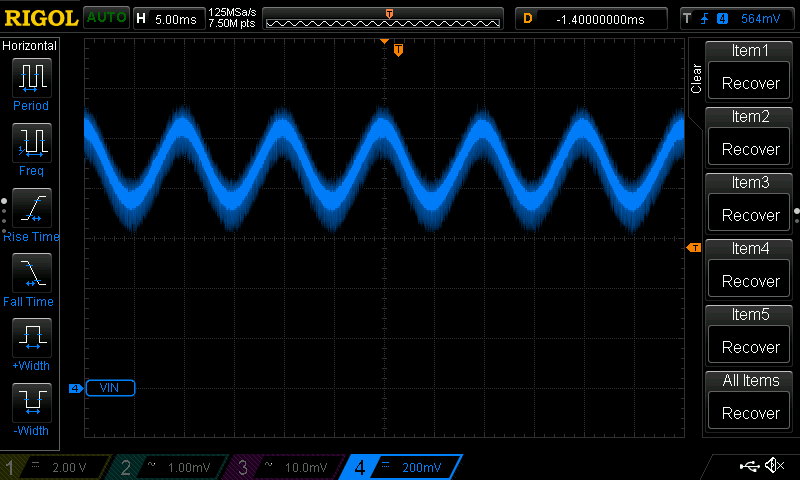The image size is (800, 480).
Task: Click the VIN channel label
Action: click(110, 388)
